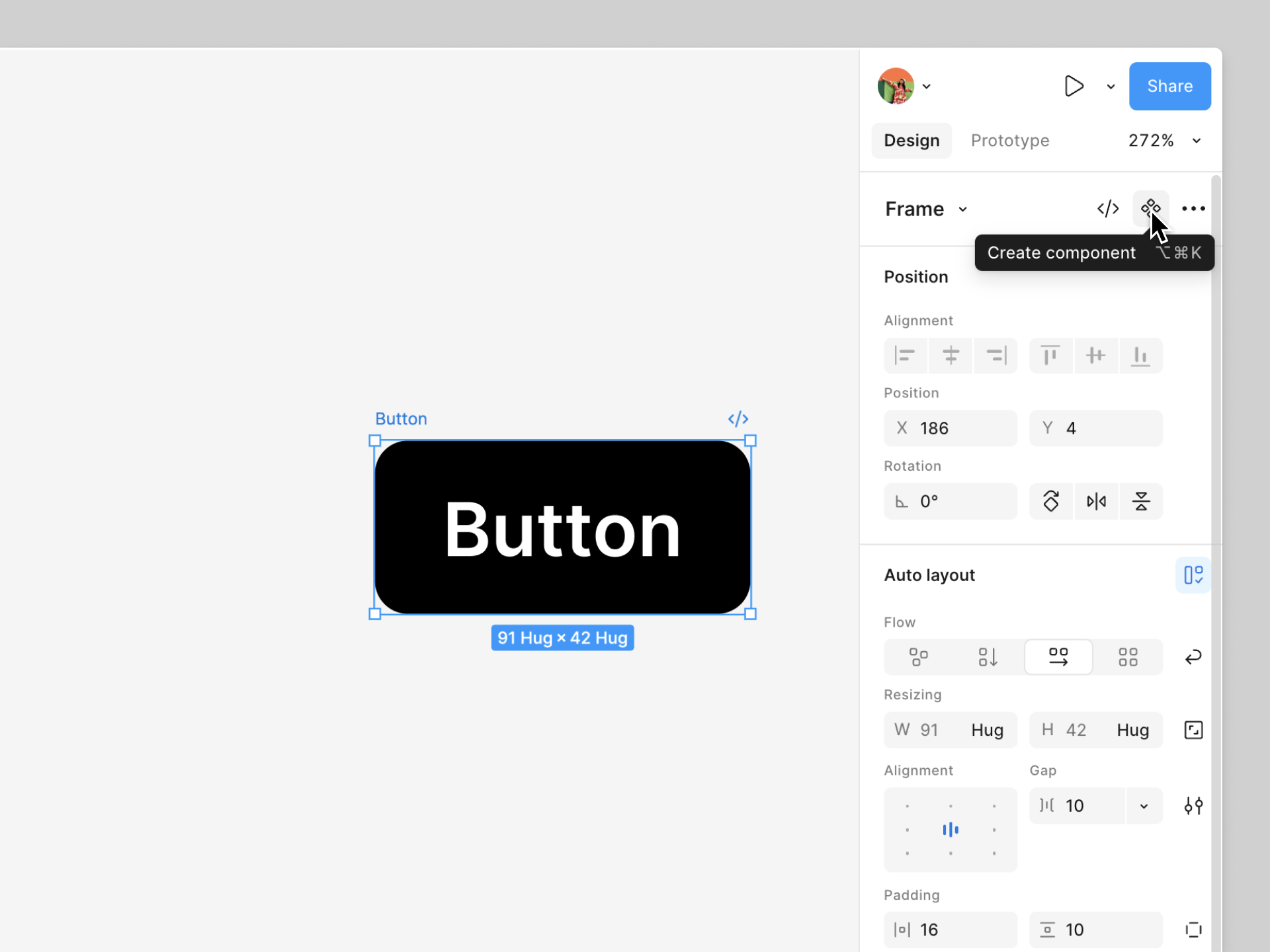
Task: Open auto layout advanced settings icon
Action: coord(1193,806)
